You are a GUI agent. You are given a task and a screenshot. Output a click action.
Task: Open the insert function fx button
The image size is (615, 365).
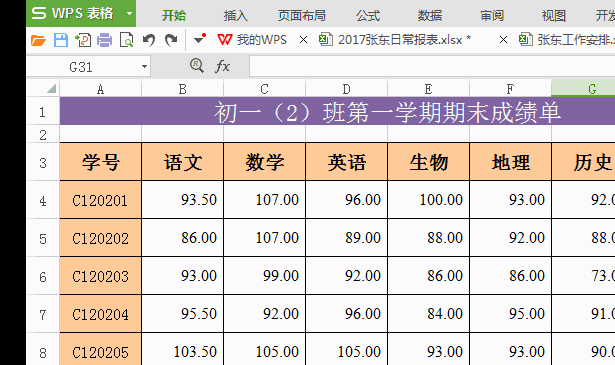point(222,66)
